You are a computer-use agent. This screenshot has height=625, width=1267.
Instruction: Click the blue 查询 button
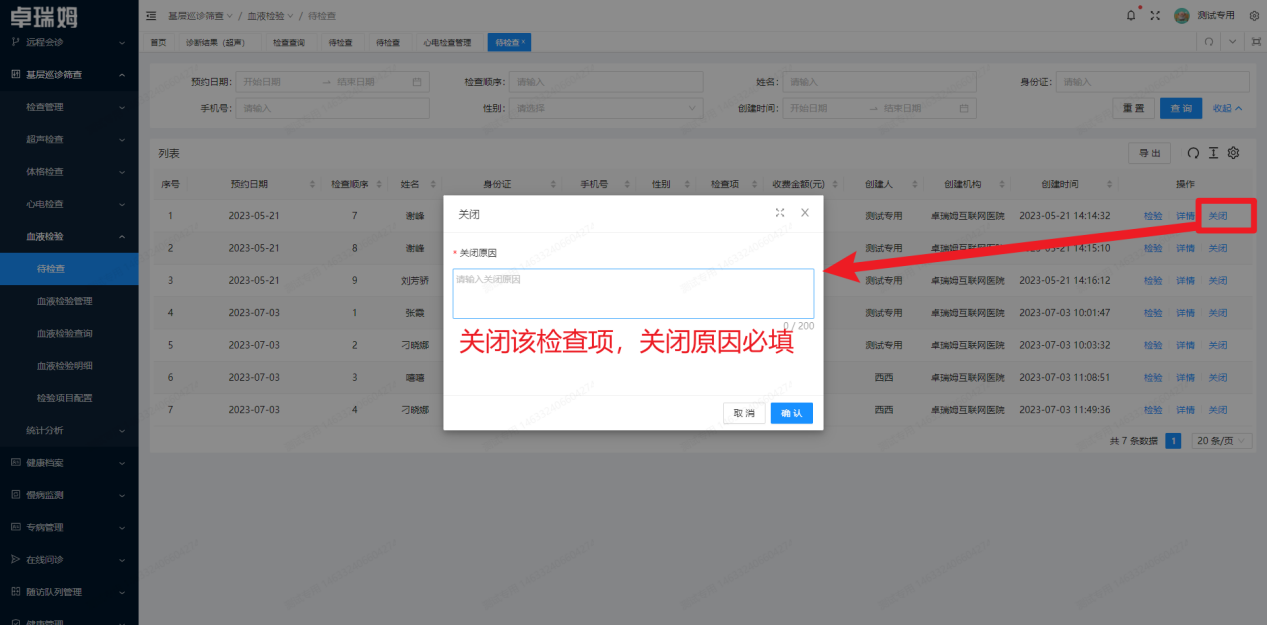click(1181, 108)
